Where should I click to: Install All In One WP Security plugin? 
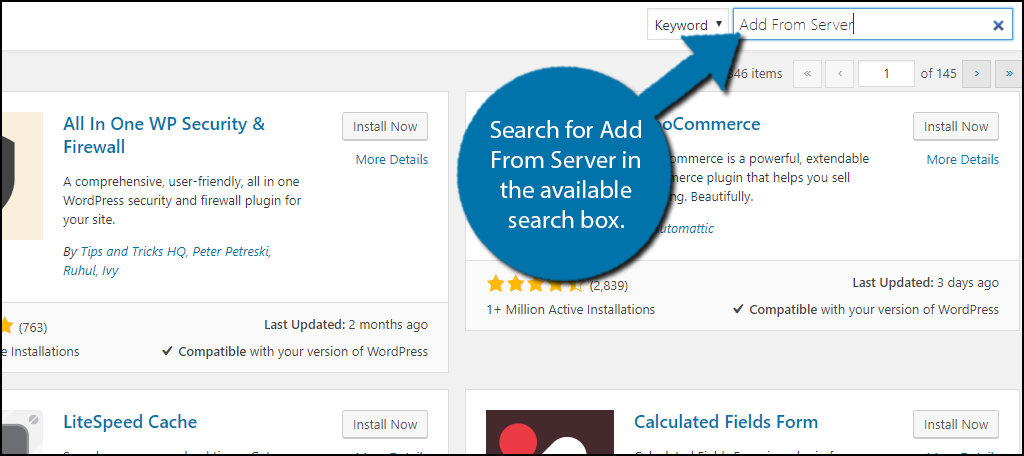385,127
